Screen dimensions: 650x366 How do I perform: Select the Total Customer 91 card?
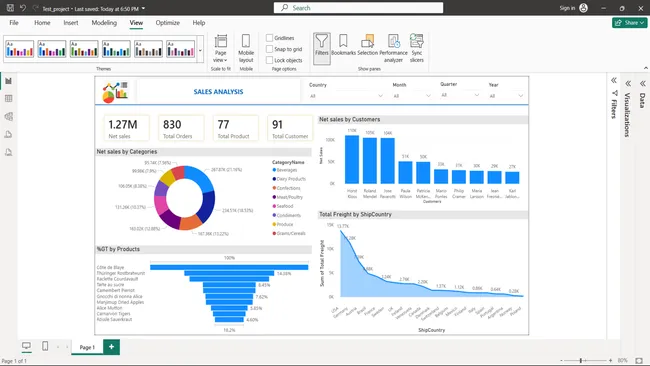coord(290,128)
